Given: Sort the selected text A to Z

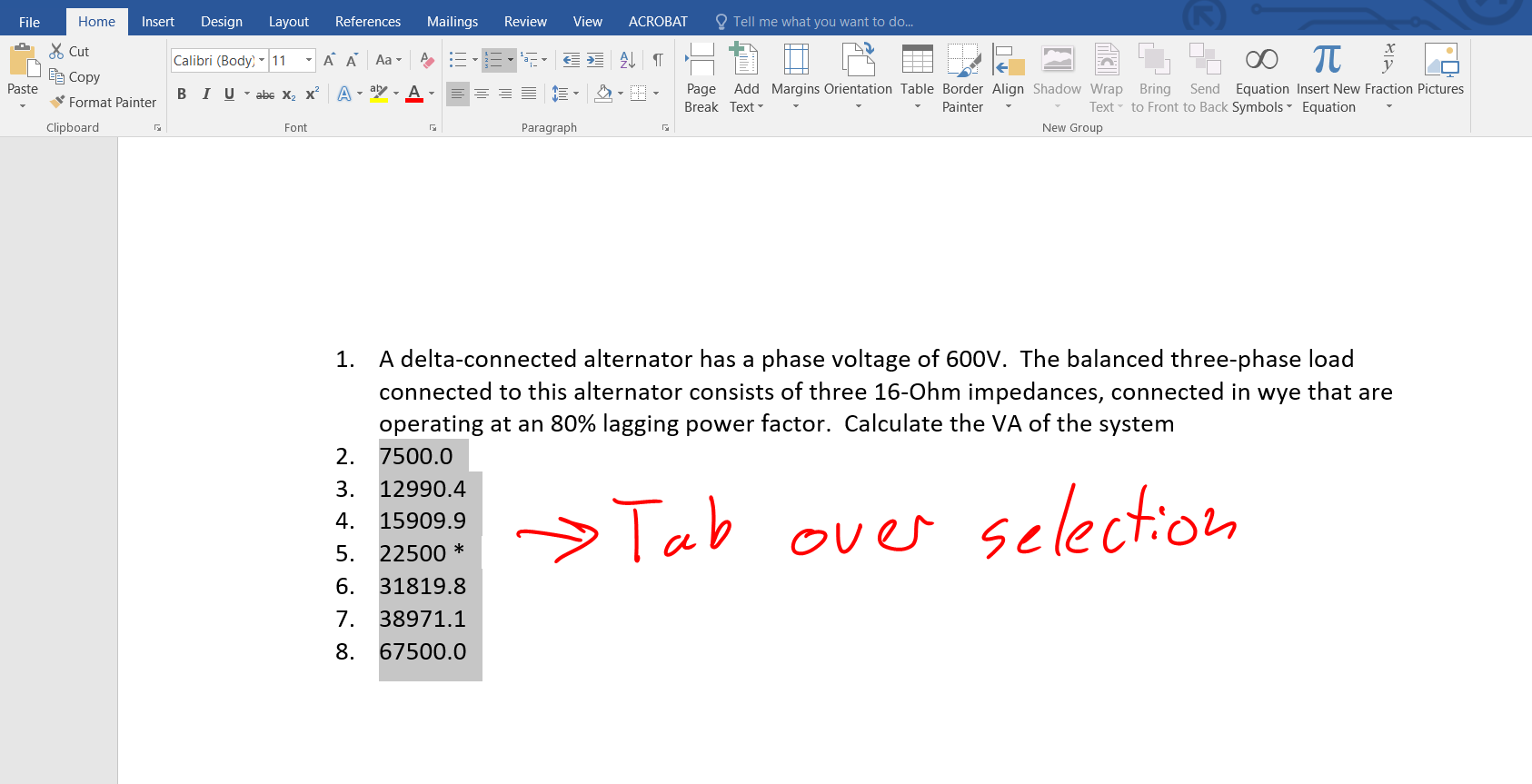Looking at the screenshot, I should click(627, 60).
